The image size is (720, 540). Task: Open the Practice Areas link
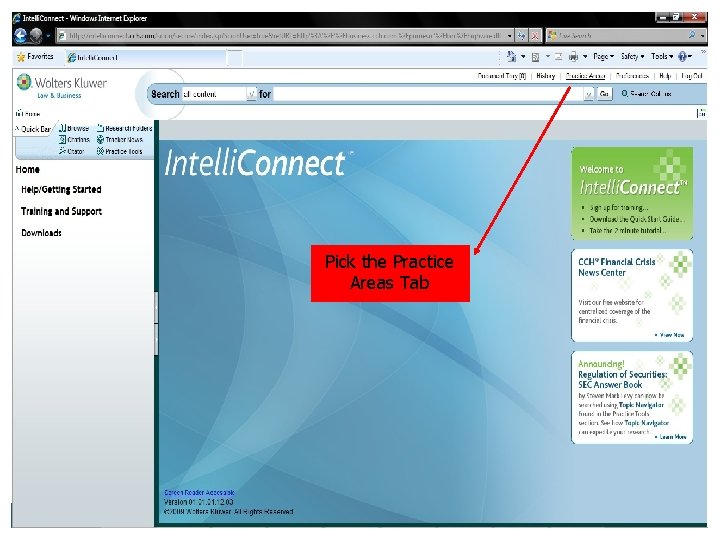585,76
